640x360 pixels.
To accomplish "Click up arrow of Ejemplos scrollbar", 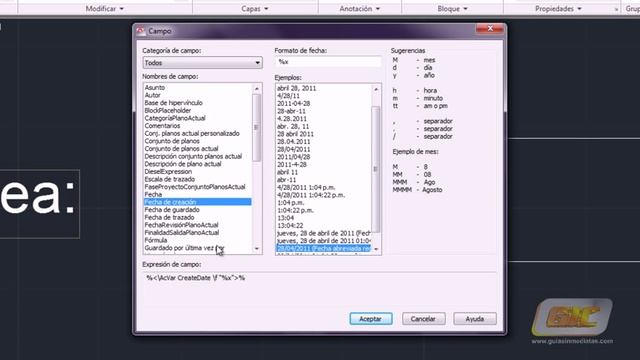I will click(376, 89).
